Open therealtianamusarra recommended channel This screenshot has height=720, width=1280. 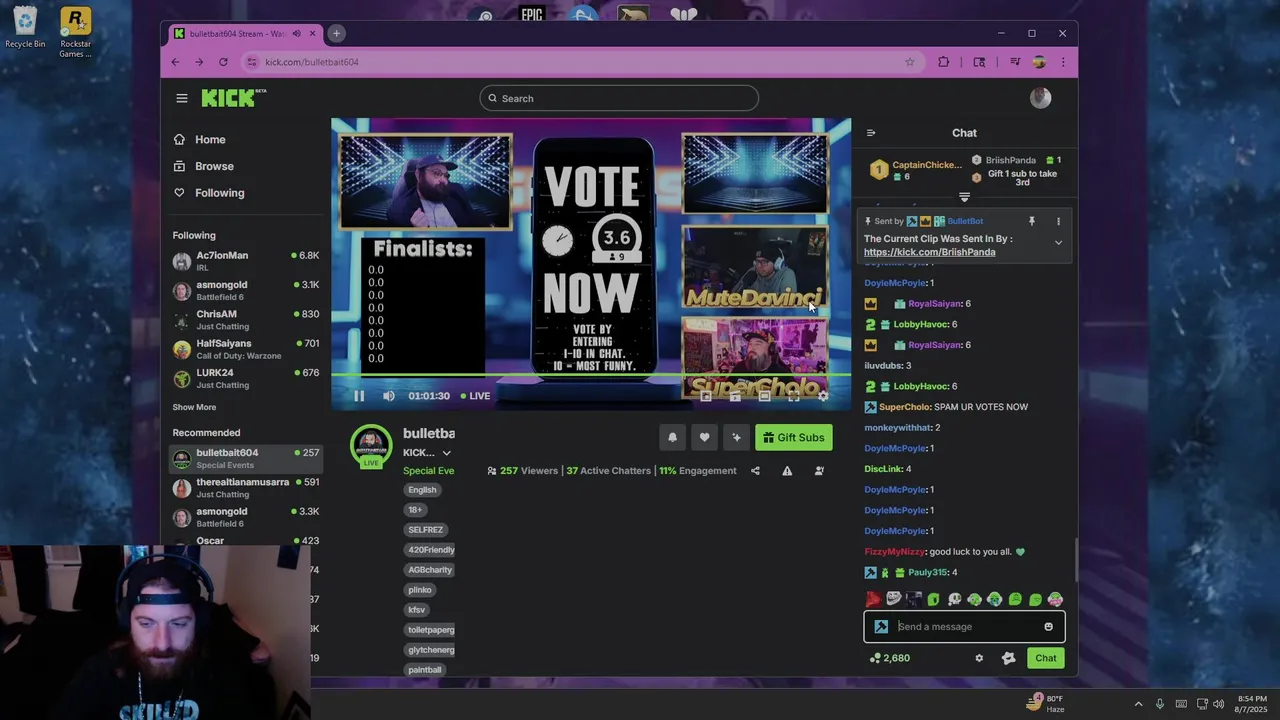pos(246,488)
